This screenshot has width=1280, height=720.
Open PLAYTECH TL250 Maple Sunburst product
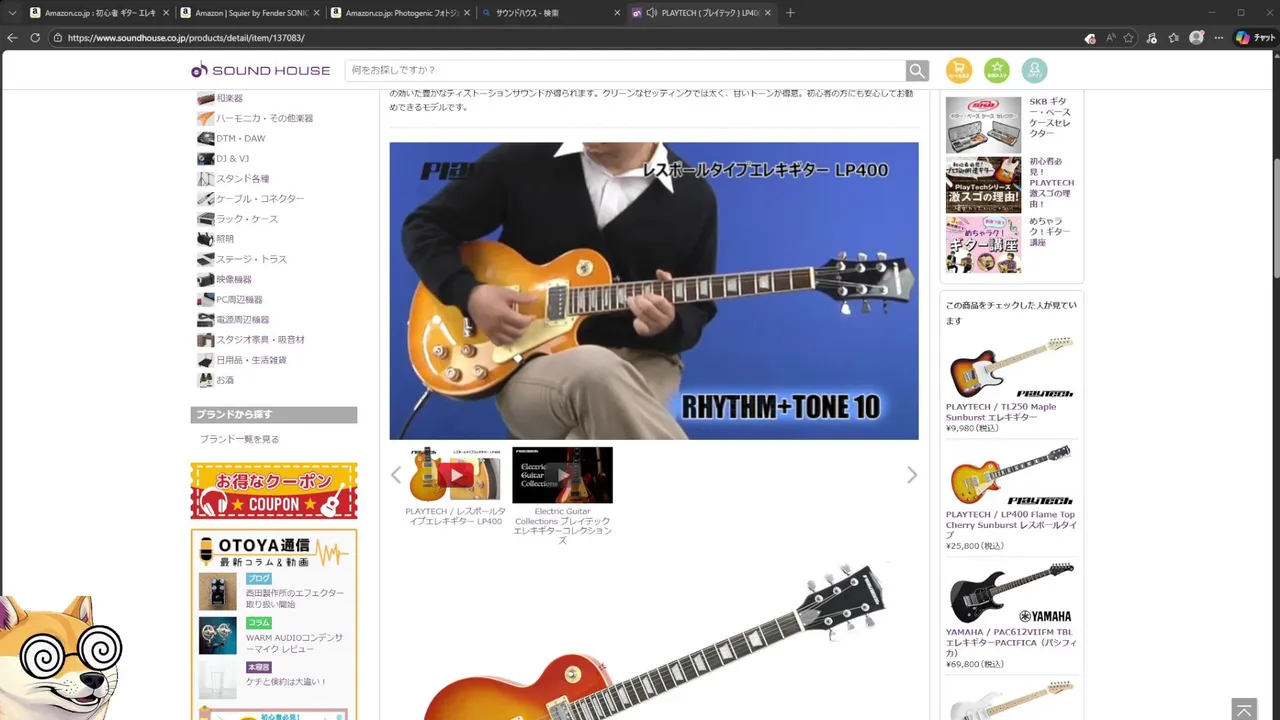point(1001,412)
